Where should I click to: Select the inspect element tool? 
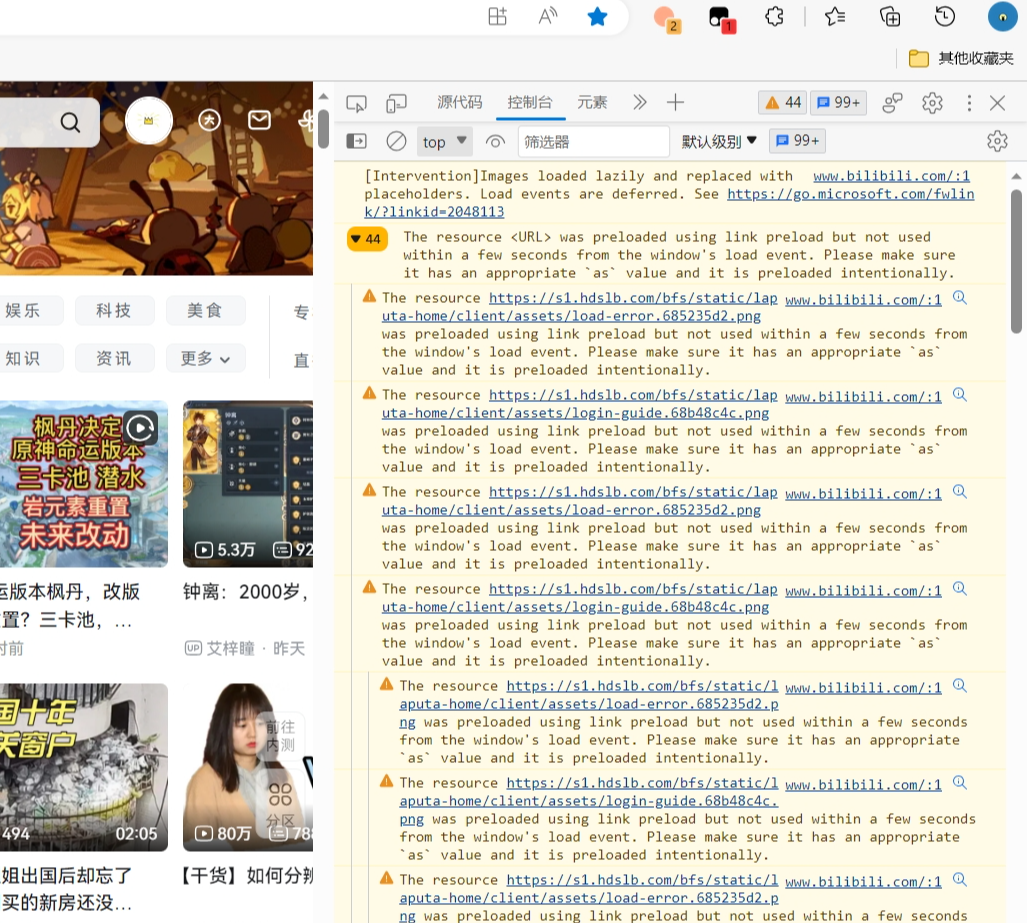[356, 102]
